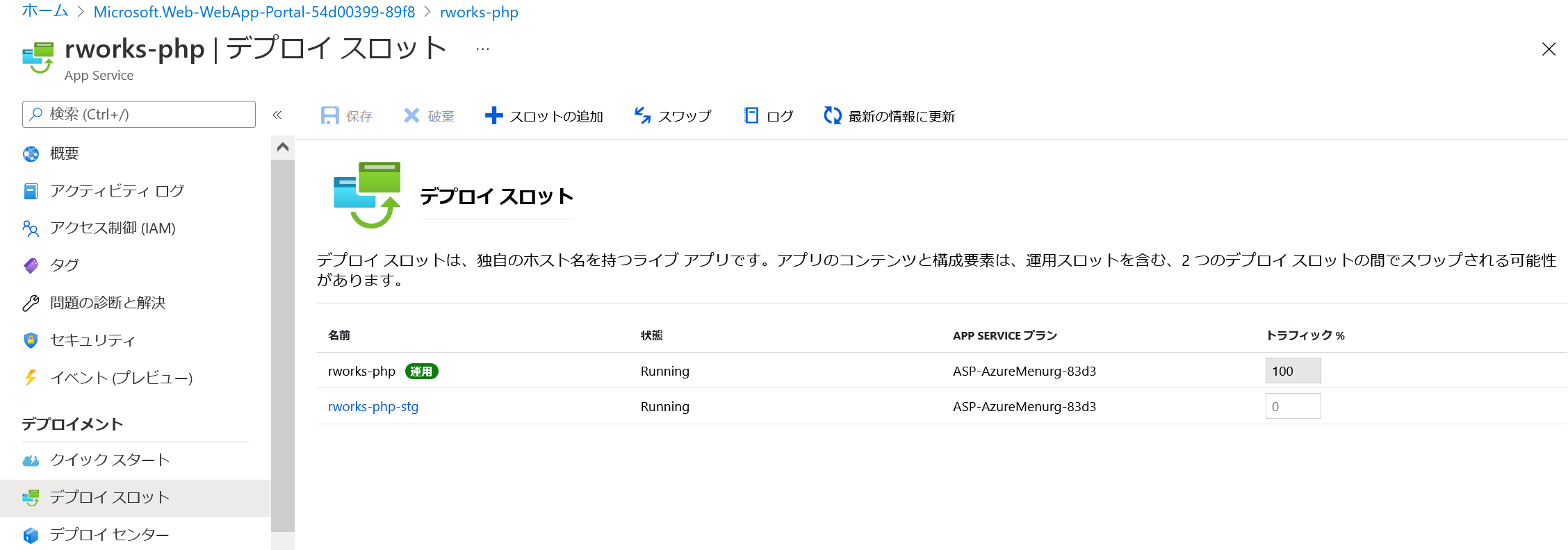Click the lightning icon for イベント (プレビュー)
The width and height of the screenshot is (1568, 550).
tap(31, 378)
